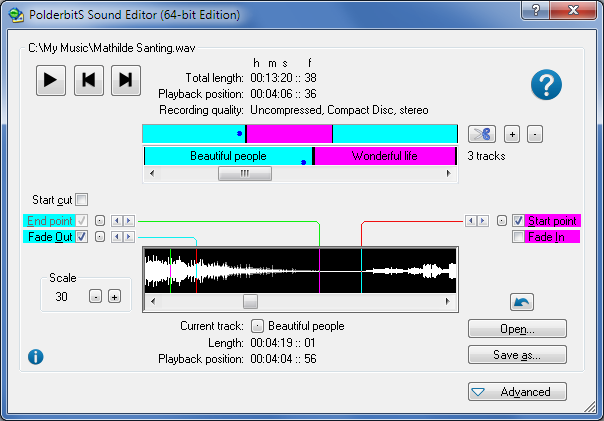
Task: Uncheck the Fade Out checkbox
Action: click(82, 236)
